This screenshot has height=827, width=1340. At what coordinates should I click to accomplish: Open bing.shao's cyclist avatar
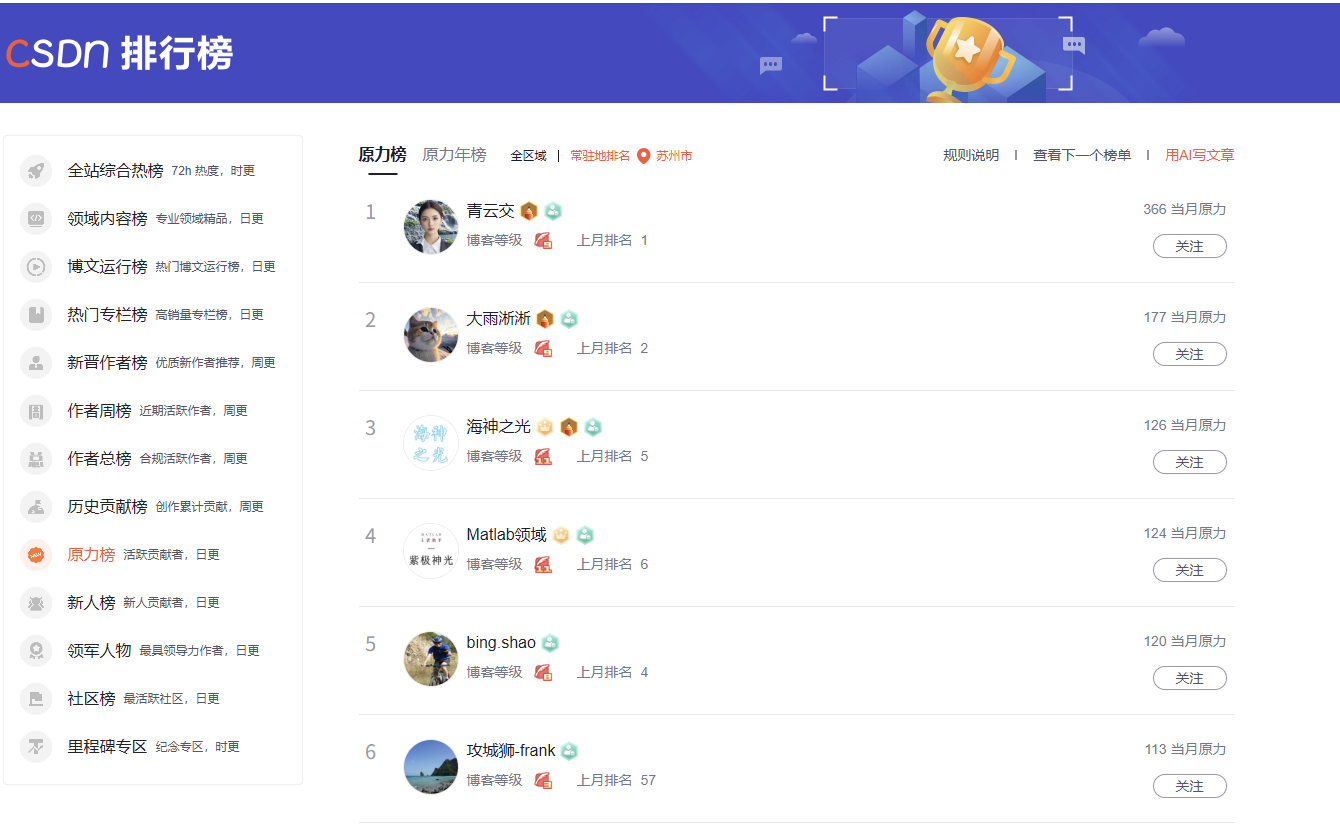pyautogui.click(x=431, y=659)
